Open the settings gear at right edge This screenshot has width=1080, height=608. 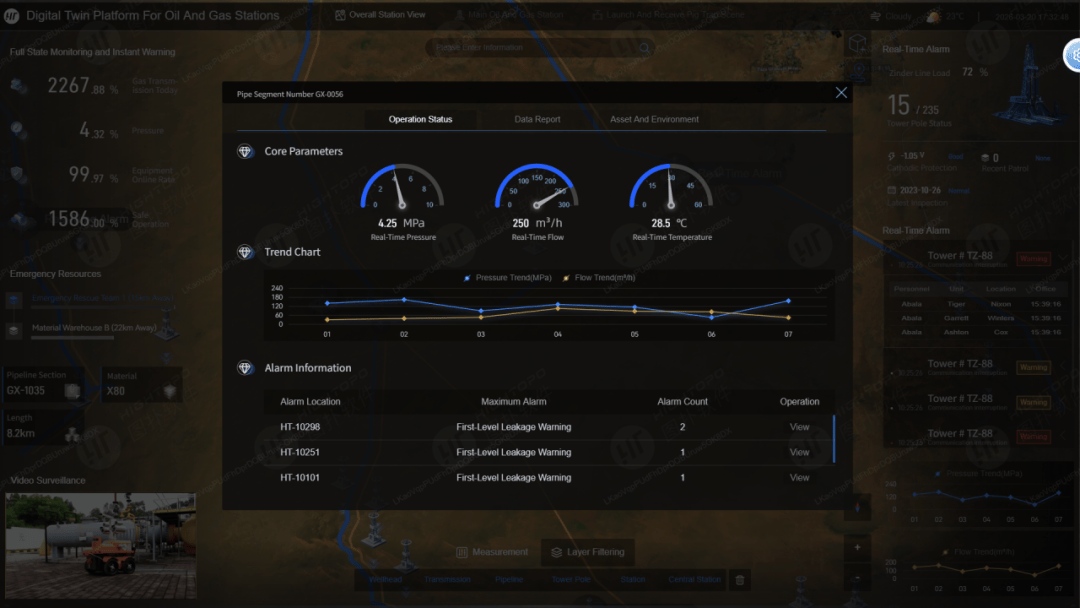(x=1073, y=55)
